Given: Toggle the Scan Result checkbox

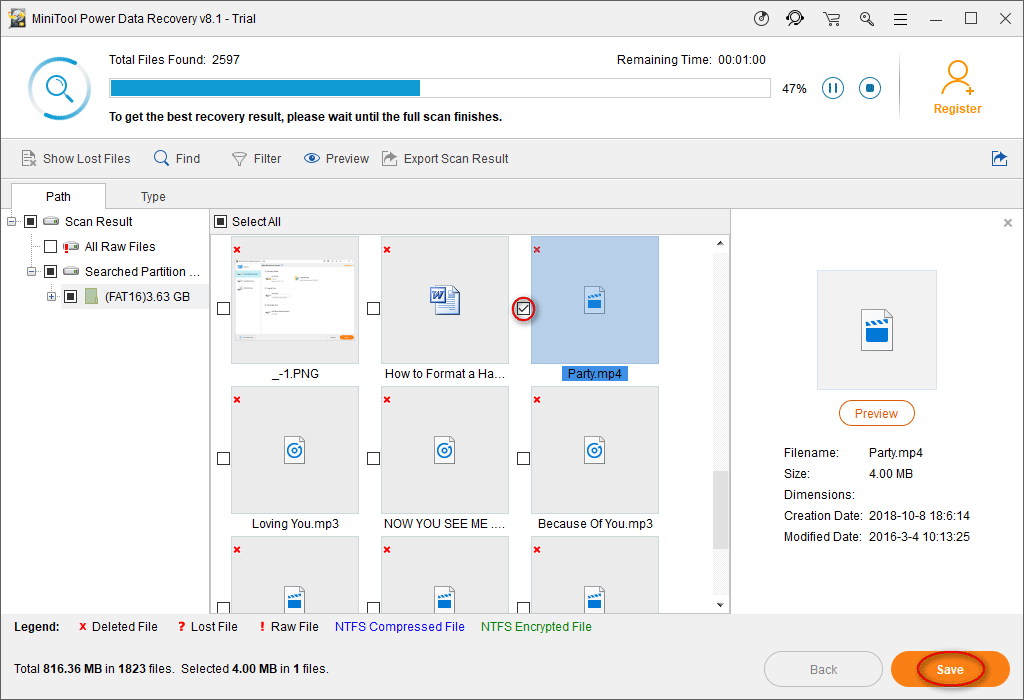Looking at the screenshot, I should pos(30,221).
